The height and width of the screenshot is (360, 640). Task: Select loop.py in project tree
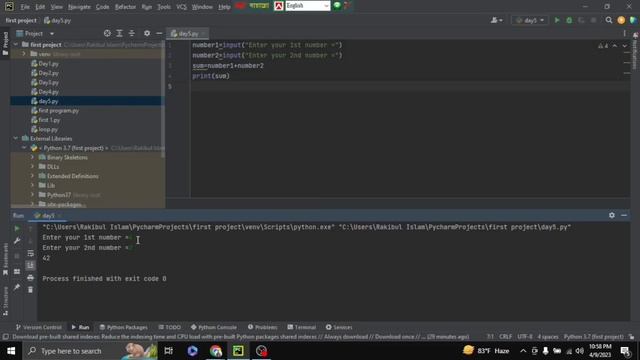[44, 129]
